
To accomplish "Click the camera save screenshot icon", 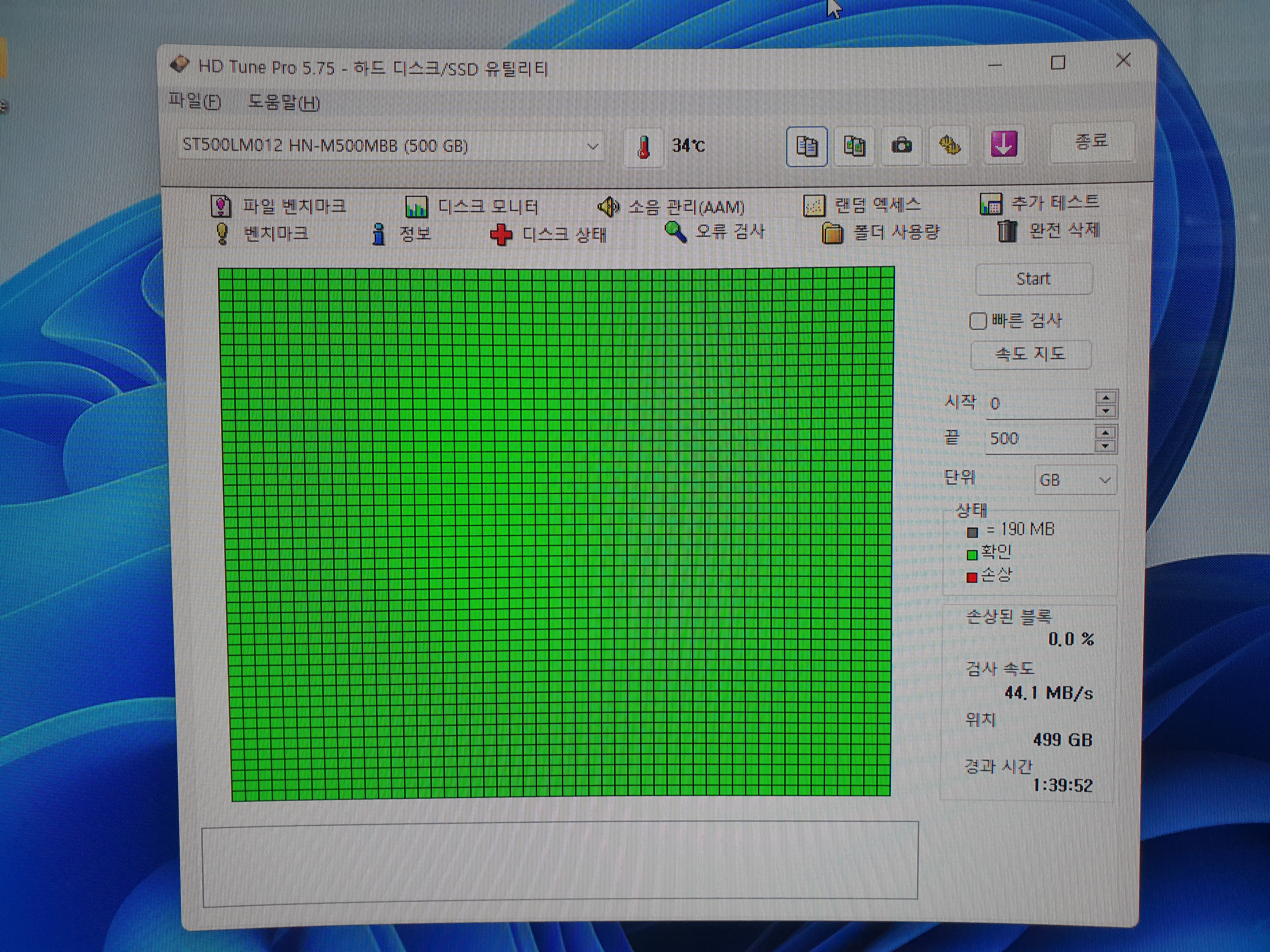I will point(901,145).
